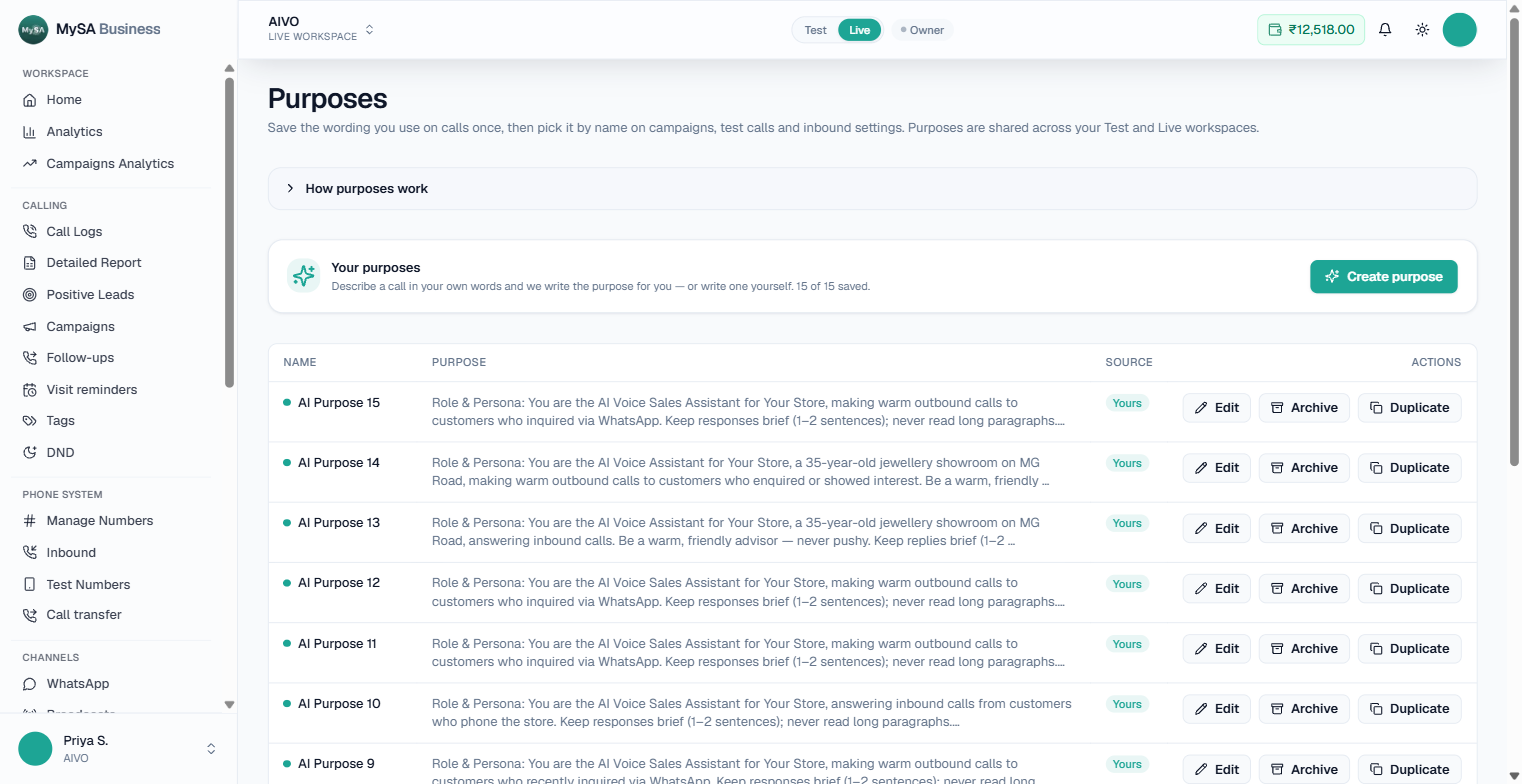Image resolution: width=1522 pixels, height=784 pixels.
Task: Toggle light/dark theme sun icon
Action: [x=1422, y=30]
